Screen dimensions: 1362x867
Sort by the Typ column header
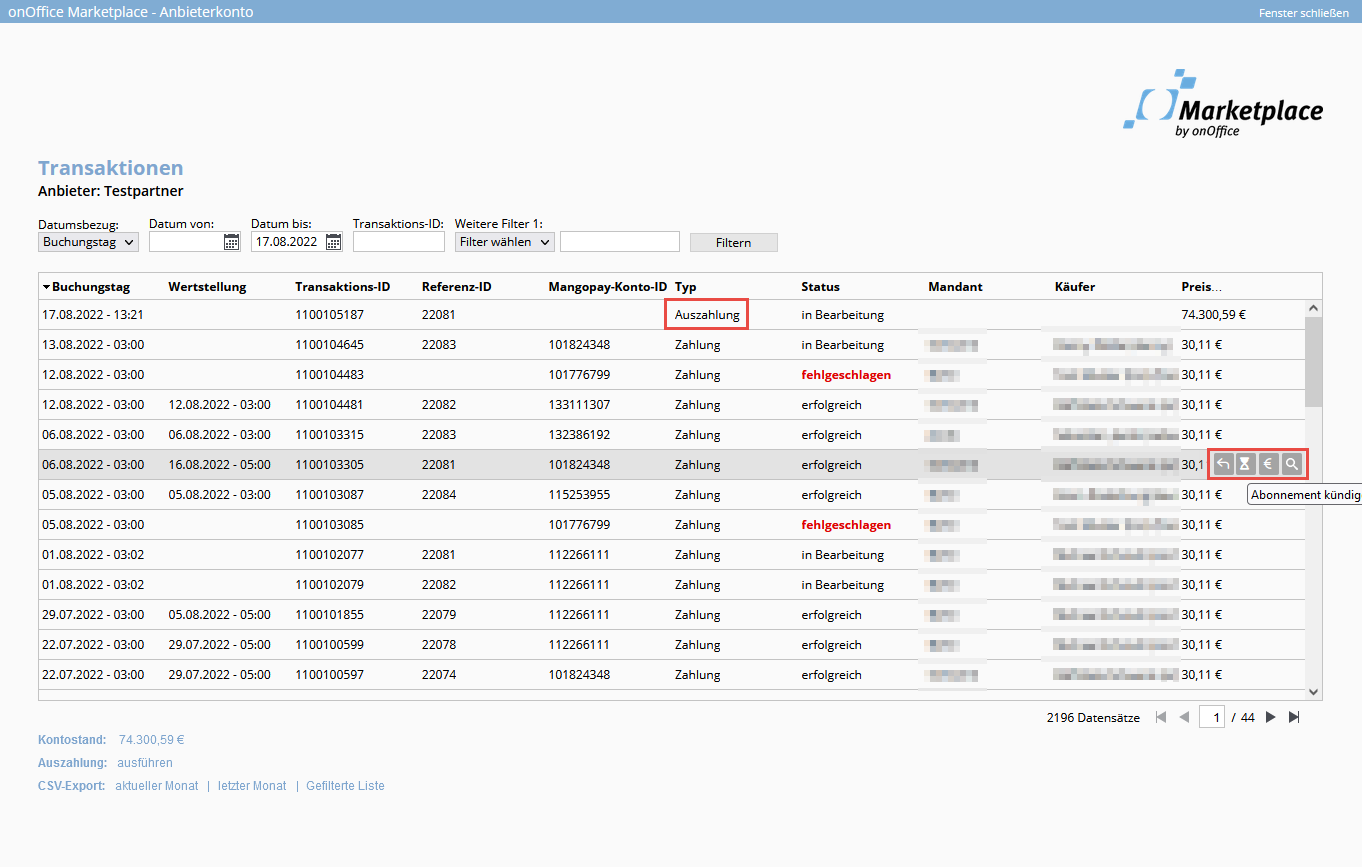[x=686, y=287]
